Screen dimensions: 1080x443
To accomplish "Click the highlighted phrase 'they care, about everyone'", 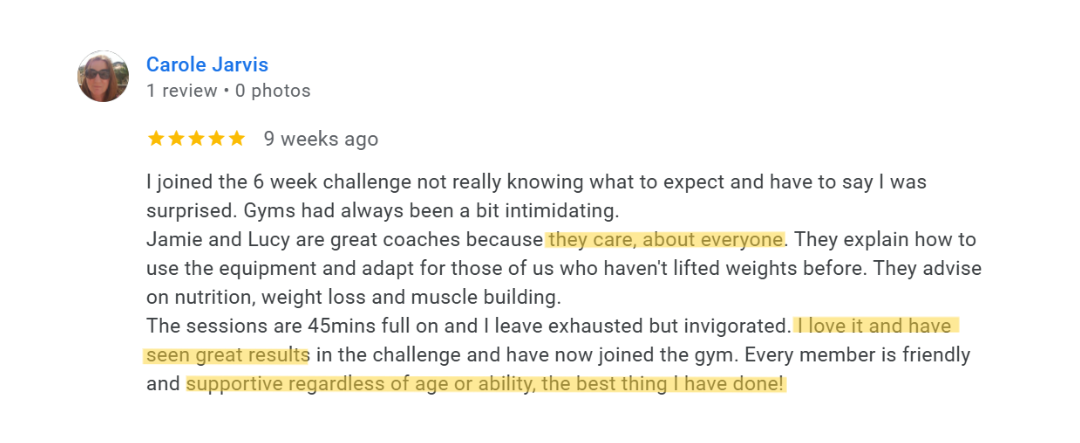I will (665, 240).
